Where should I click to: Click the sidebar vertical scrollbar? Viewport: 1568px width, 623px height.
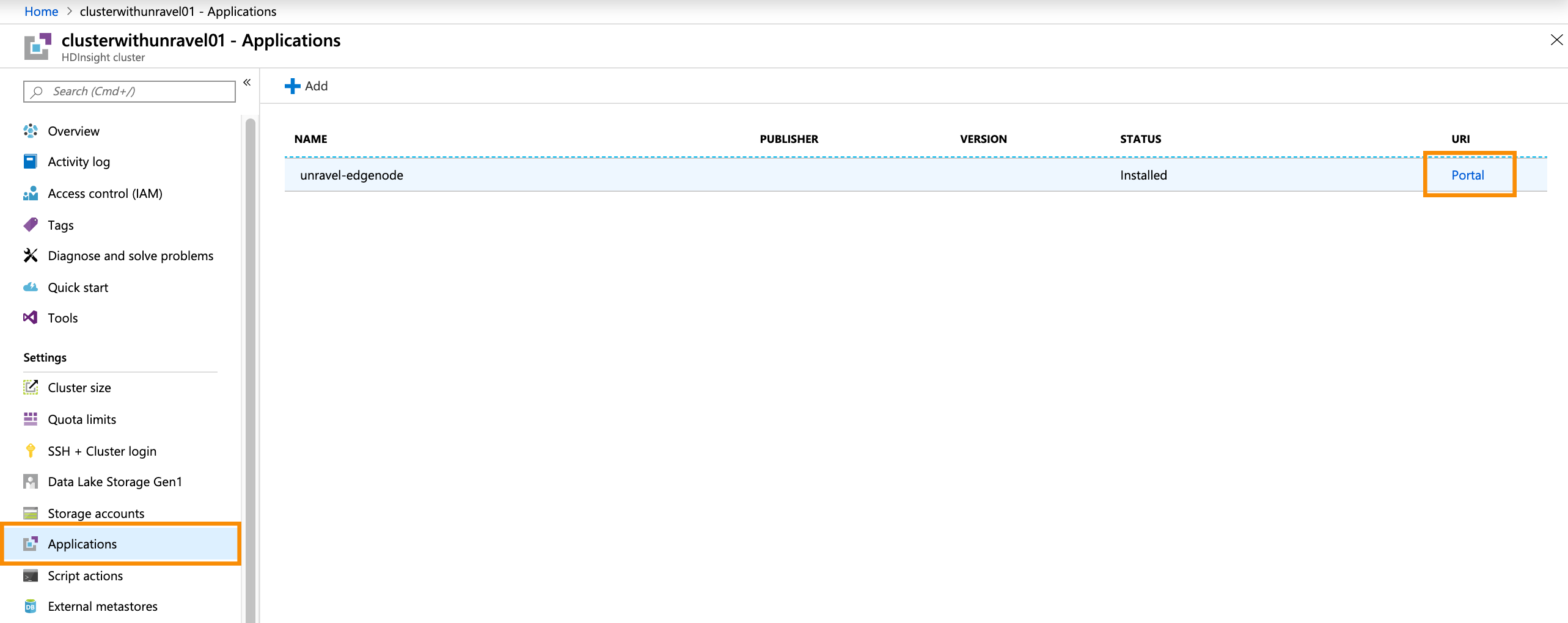coord(251,370)
